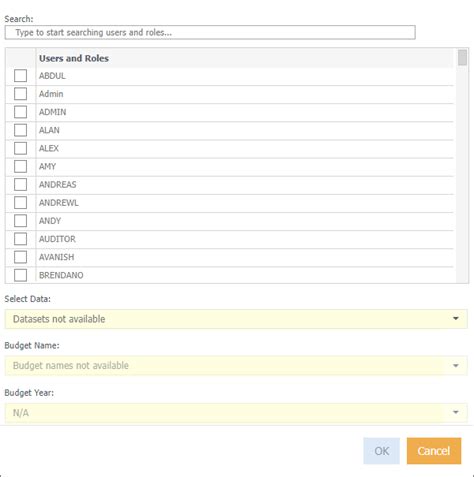The height and width of the screenshot is (477, 474).
Task: Check the ANDREWL user checkbox
Action: (20, 203)
